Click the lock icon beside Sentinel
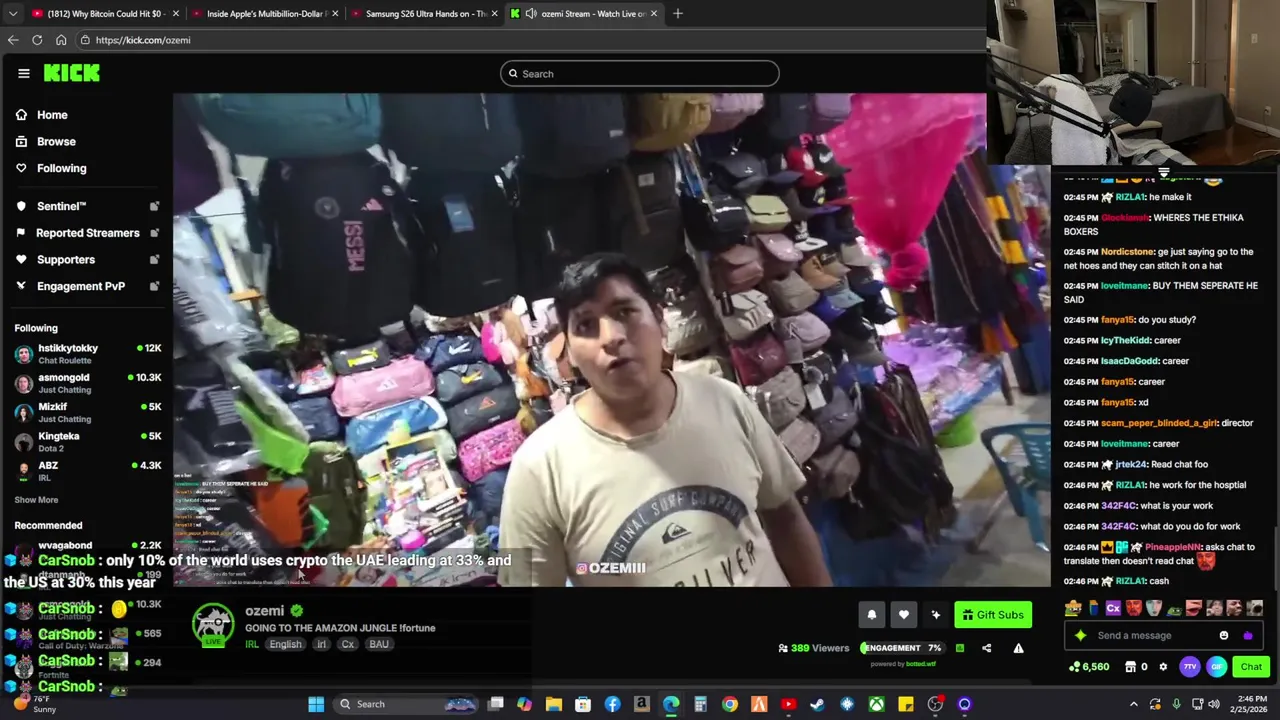The image size is (1280, 720). tap(154, 206)
